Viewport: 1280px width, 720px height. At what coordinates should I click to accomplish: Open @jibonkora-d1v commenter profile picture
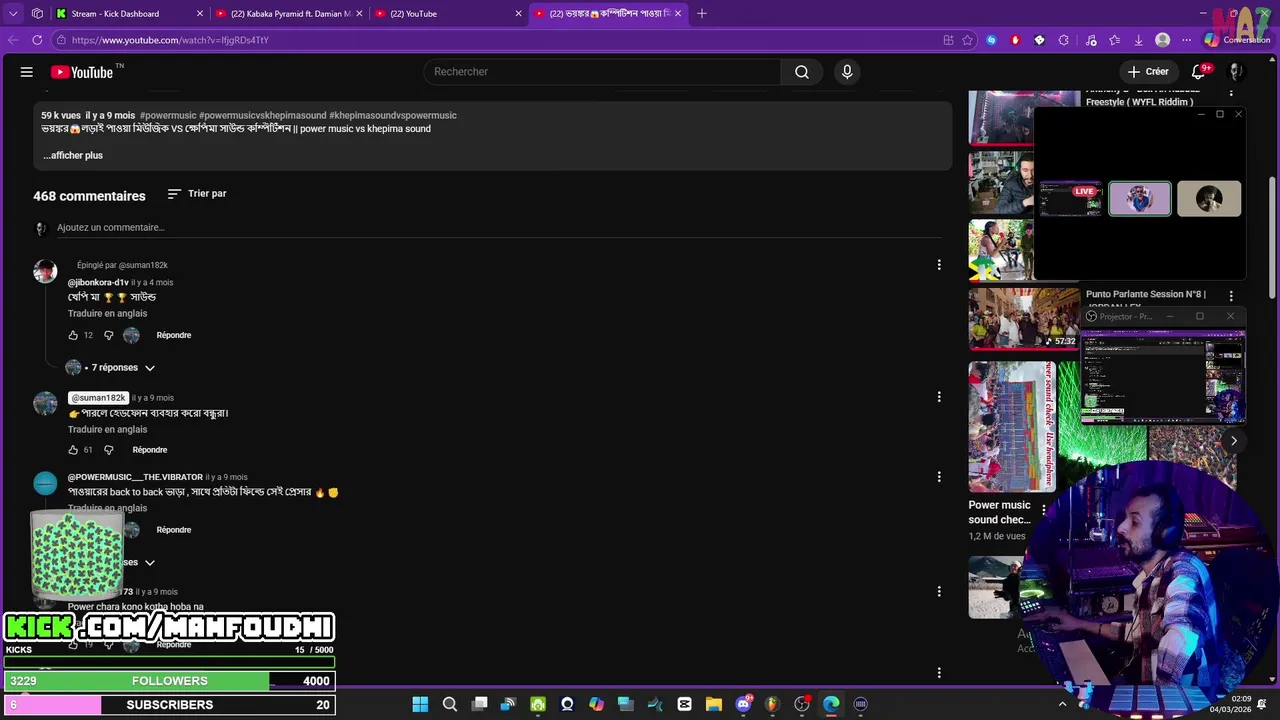(x=45, y=272)
